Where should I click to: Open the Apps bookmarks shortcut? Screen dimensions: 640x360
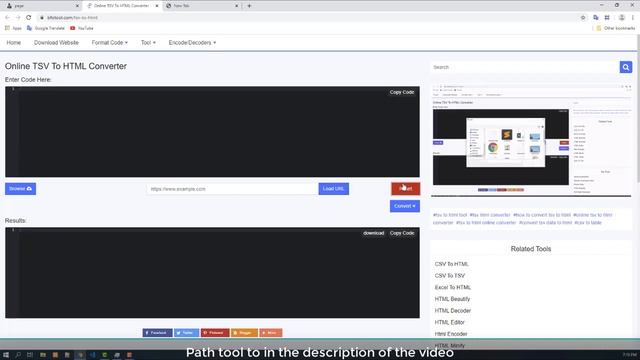point(13,28)
